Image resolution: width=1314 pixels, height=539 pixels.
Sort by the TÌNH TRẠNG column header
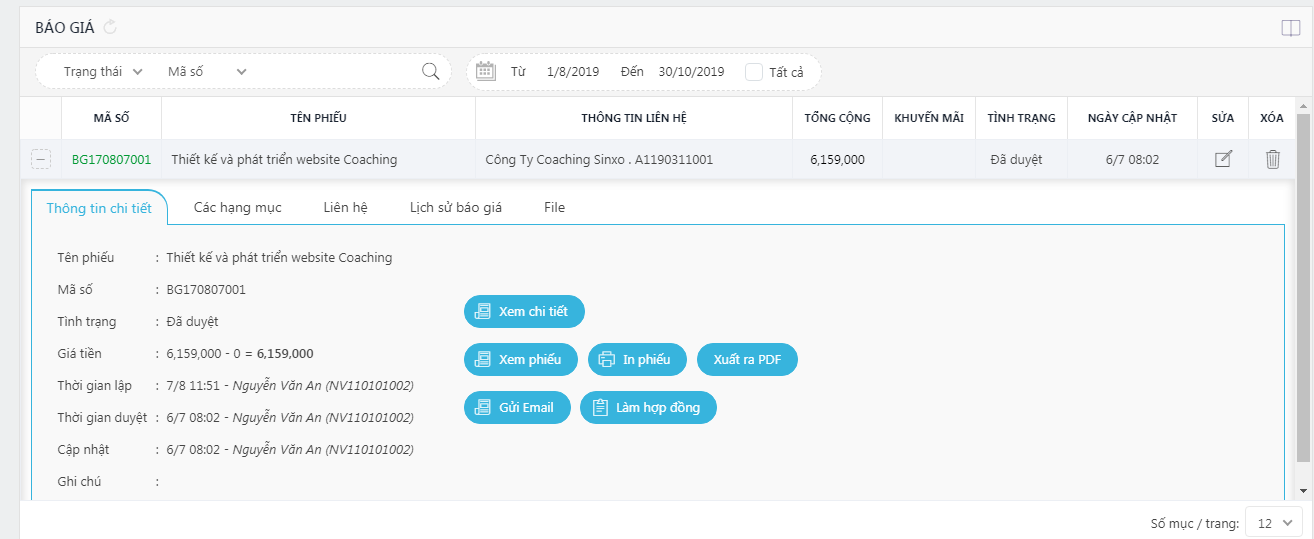pyautogui.click(x=1021, y=118)
